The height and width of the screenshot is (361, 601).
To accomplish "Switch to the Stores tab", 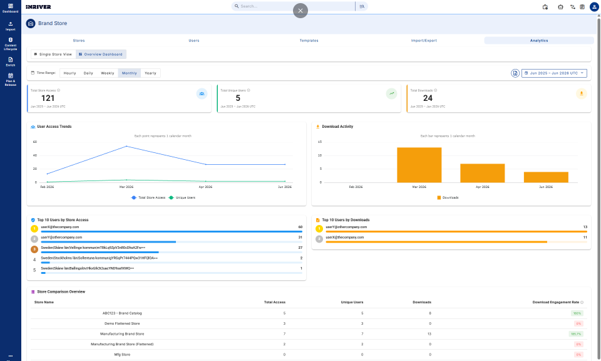I will pyautogui.click(x=79, y=41).
